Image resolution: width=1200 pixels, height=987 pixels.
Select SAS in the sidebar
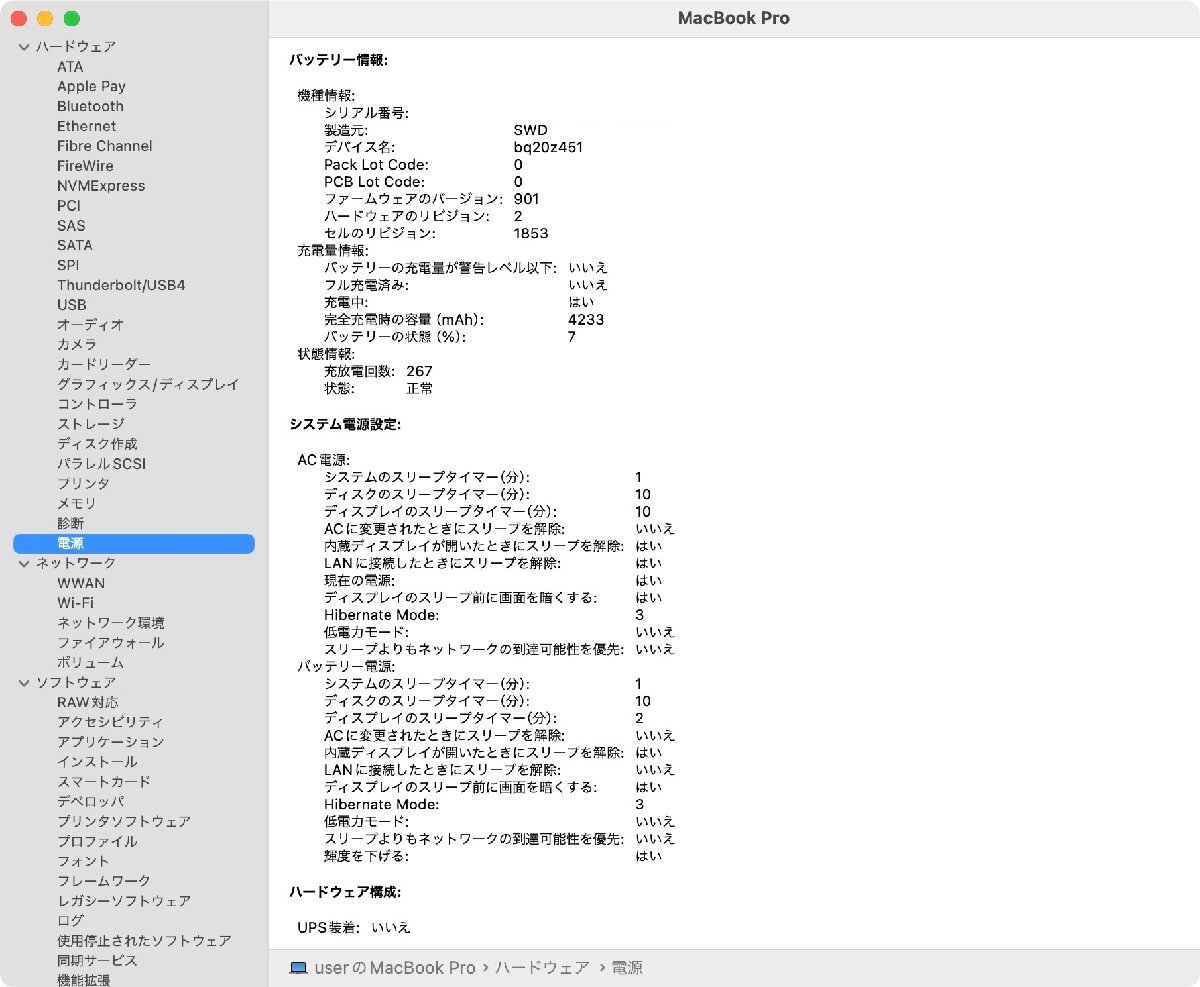point(71,226)
